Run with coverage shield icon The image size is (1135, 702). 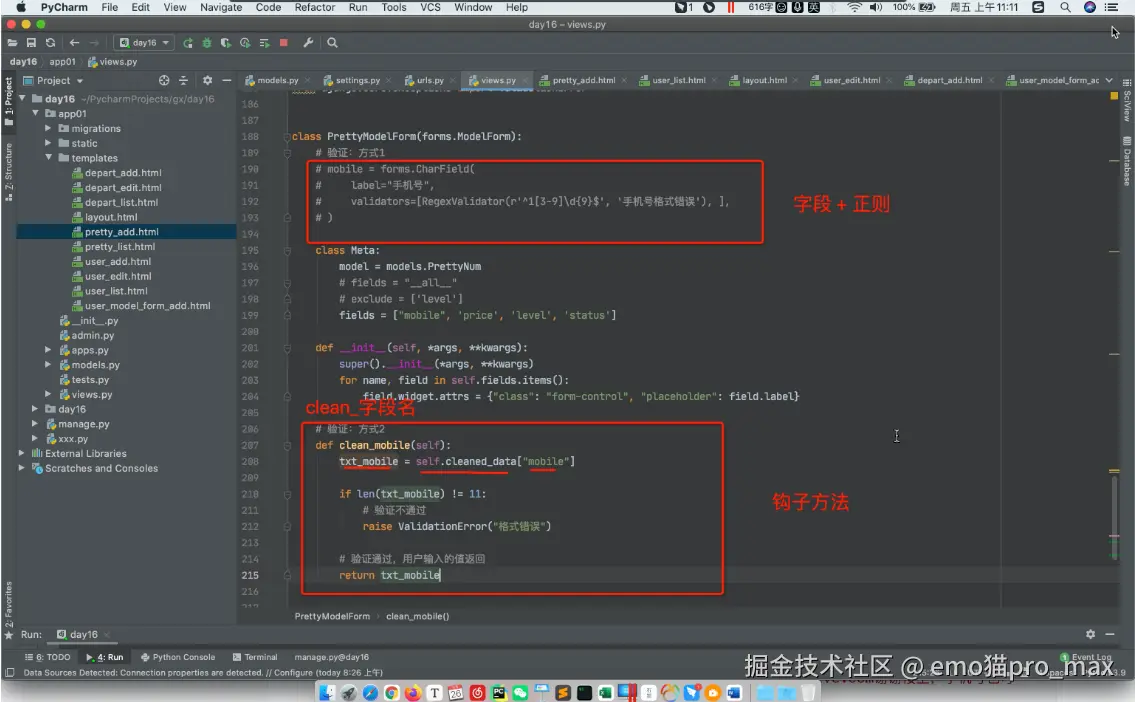(x=226, y=43)
